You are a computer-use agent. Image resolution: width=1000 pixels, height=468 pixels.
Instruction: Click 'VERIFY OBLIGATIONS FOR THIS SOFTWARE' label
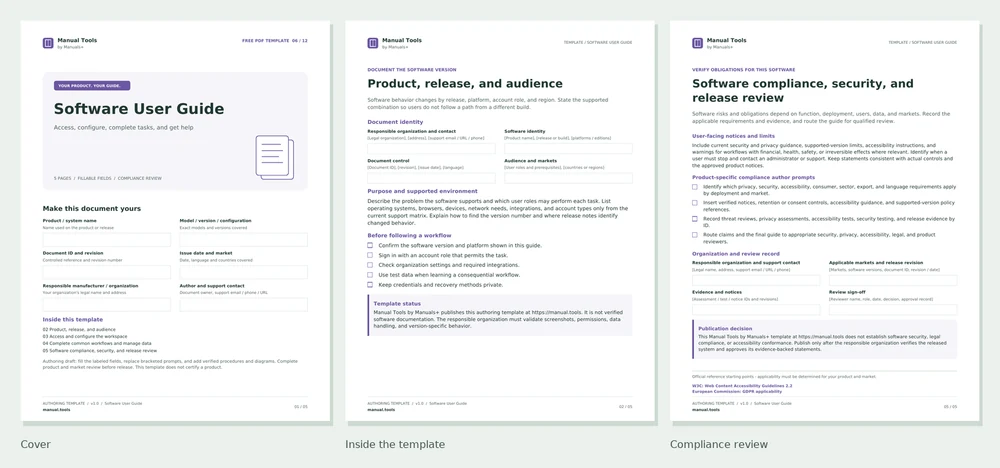pyautogui.click(x=744, y=69)
